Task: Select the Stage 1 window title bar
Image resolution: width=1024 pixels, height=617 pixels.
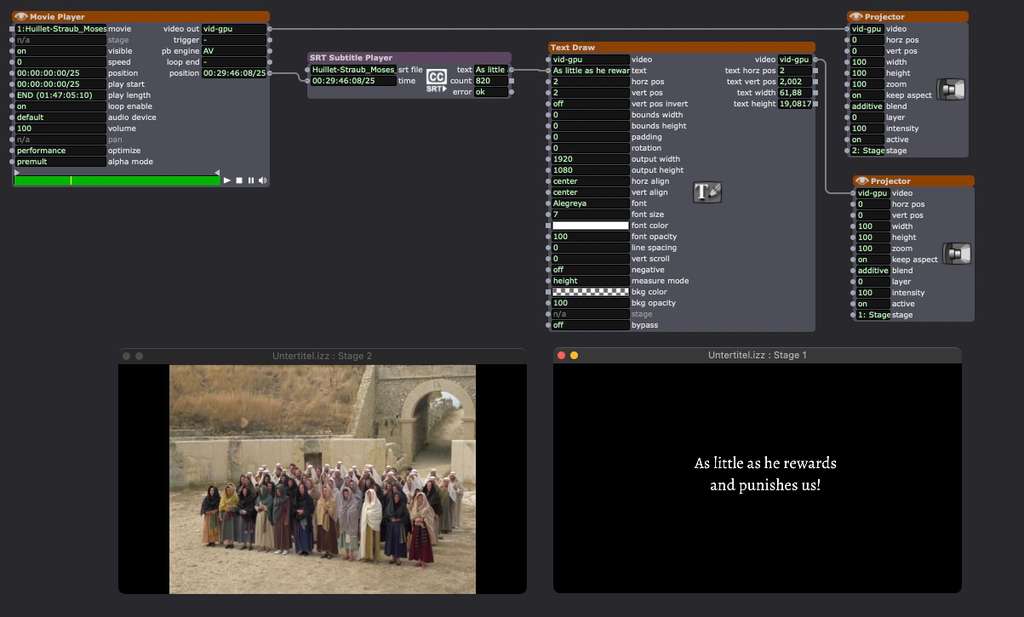Action: click(757, 355)
